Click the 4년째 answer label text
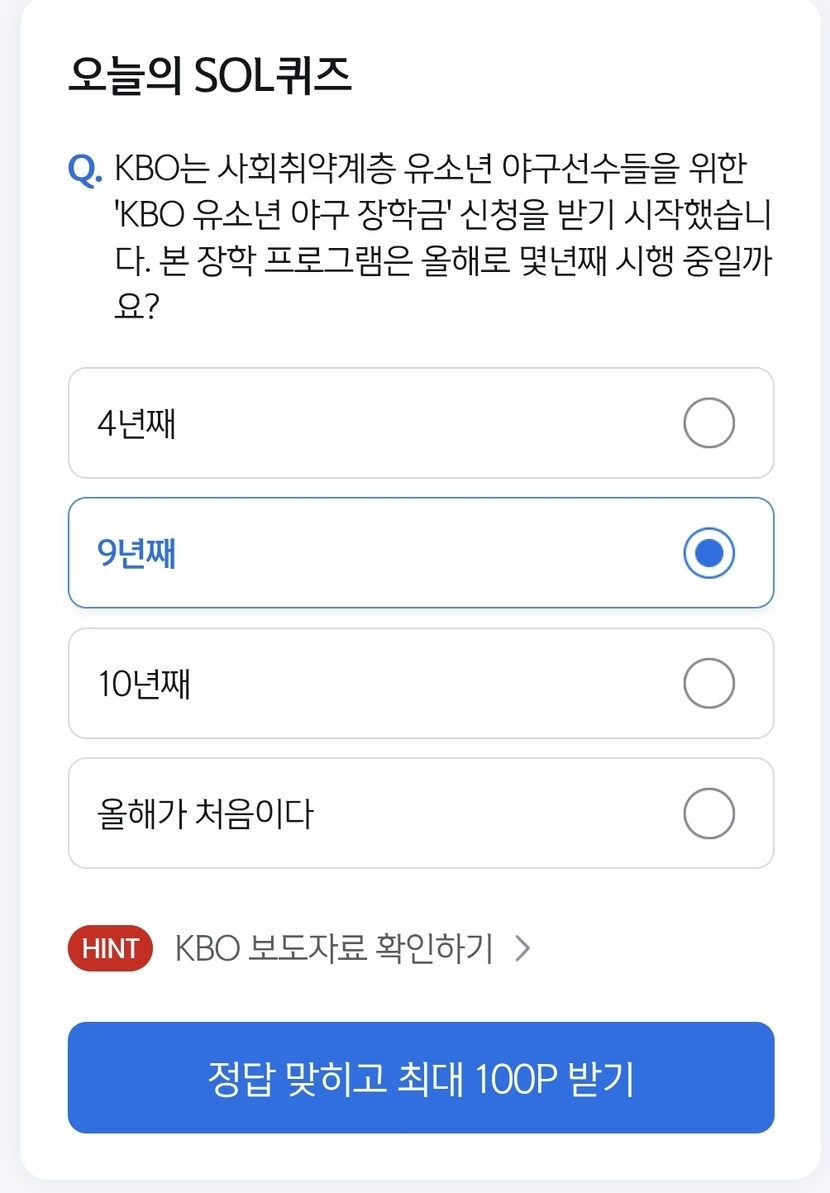This screenshot has width=830, height=1193. point(137,424)
